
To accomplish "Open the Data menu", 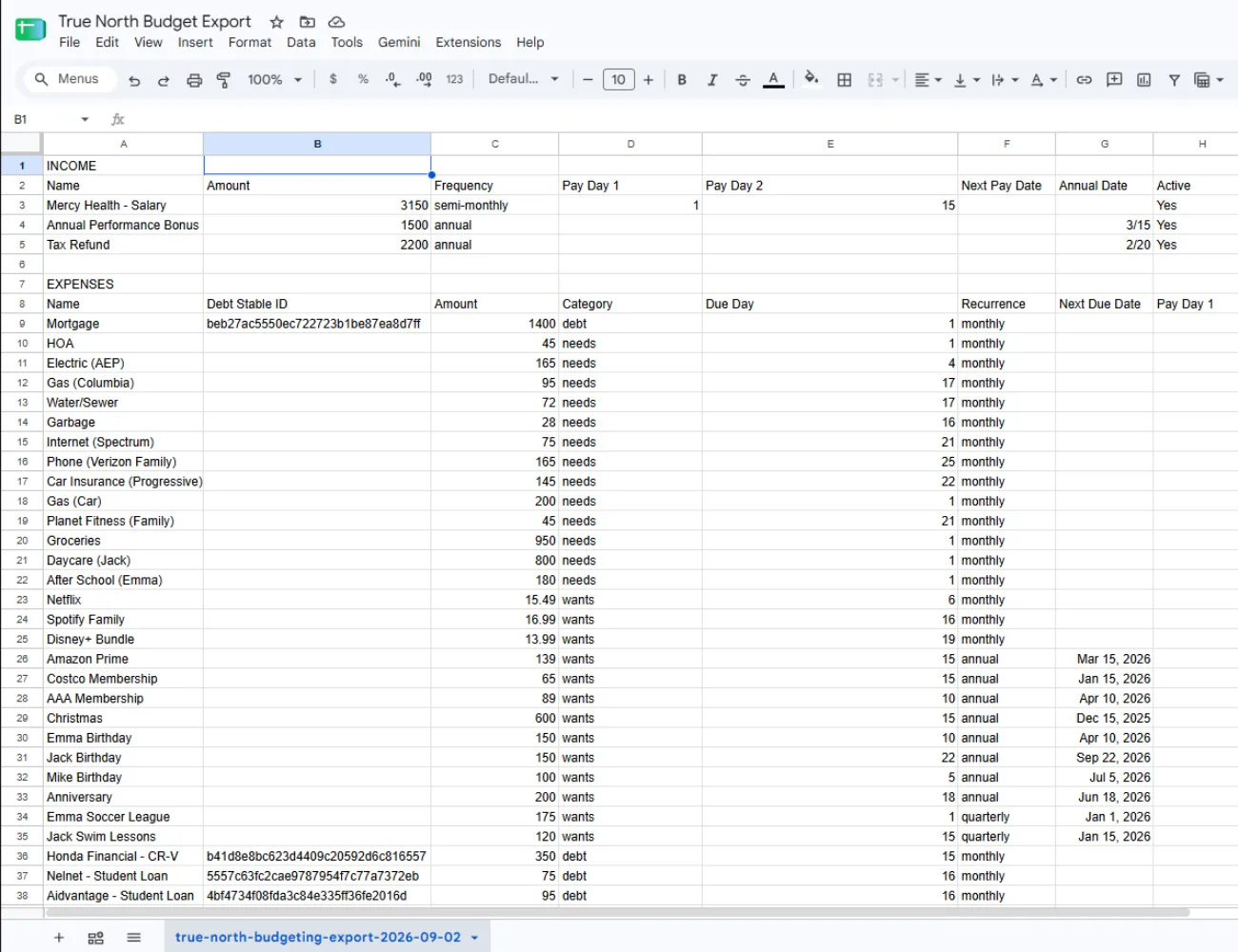I will pyautogui.click(x=301, y=42).
